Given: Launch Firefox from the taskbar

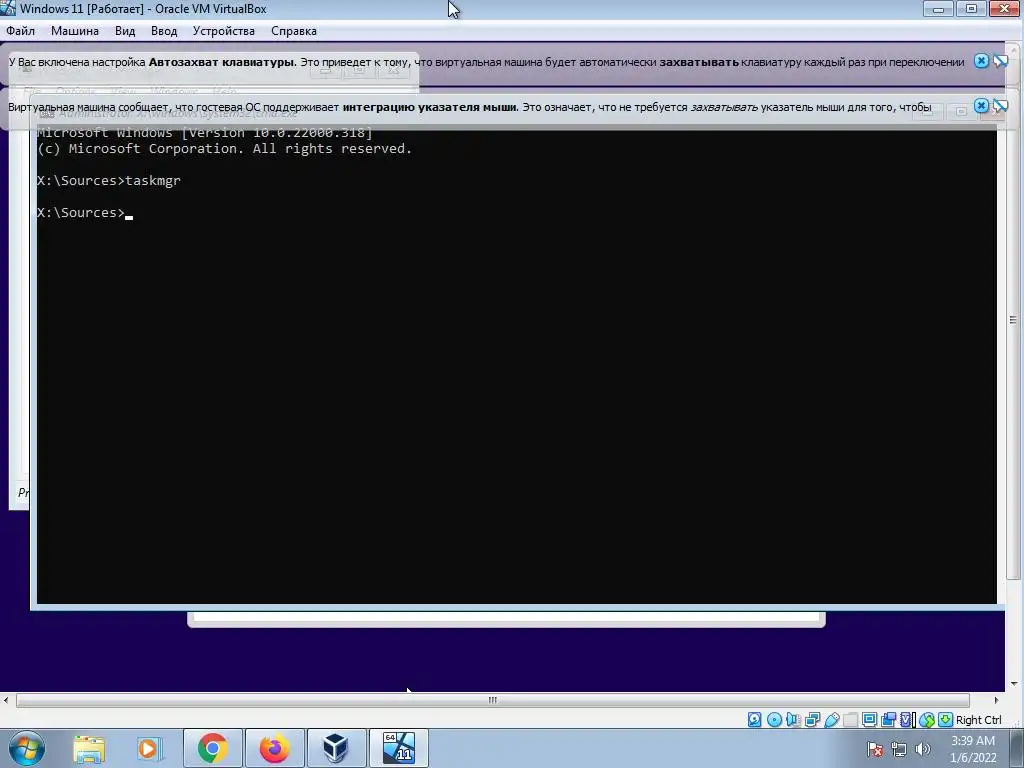Looking at the screenshot, I should [274, 748].
